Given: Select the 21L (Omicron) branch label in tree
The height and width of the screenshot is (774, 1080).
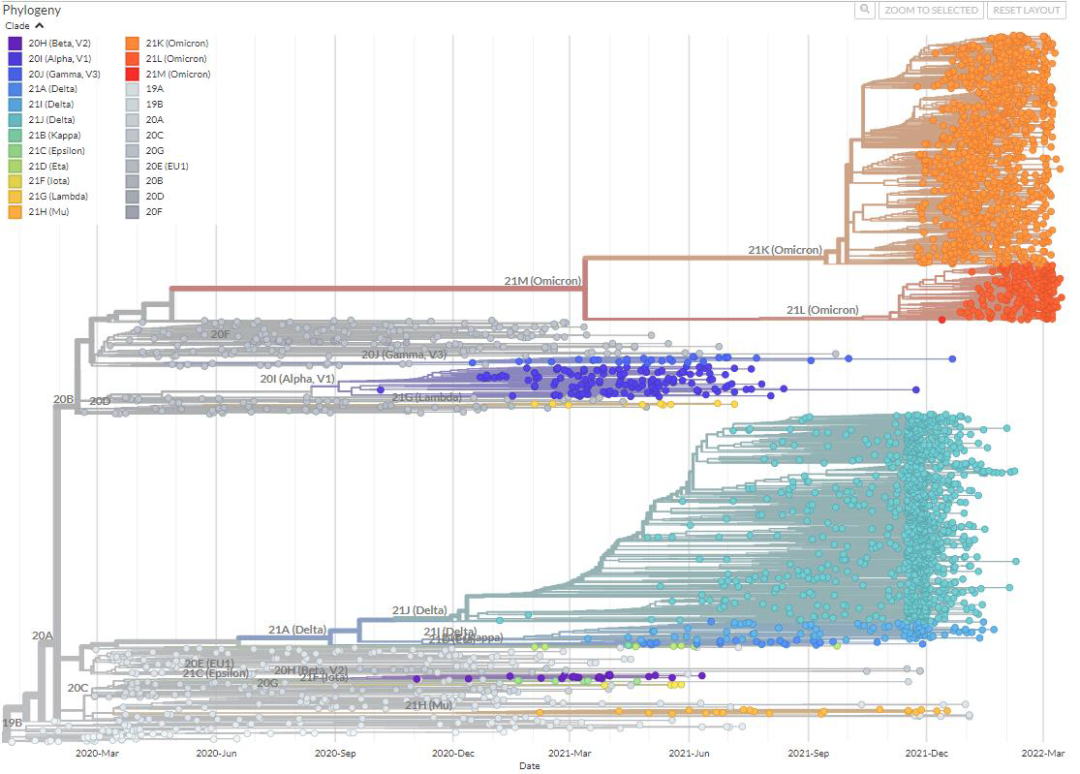Looking at the screenshot, I should (x=822, y=310).
